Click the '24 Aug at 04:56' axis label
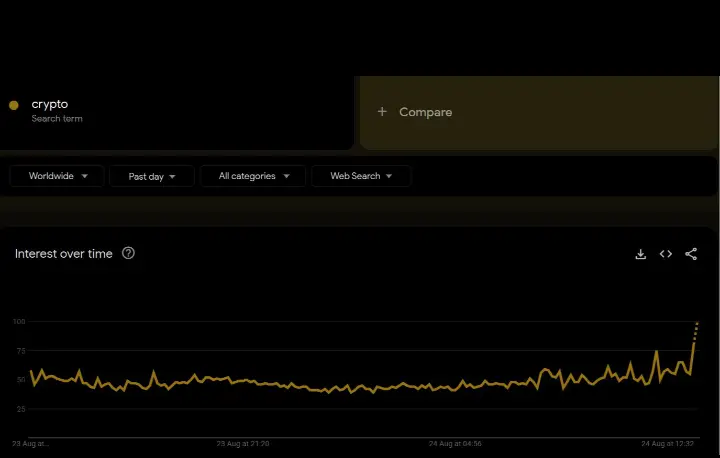720x458 pixels. [455, 444]
